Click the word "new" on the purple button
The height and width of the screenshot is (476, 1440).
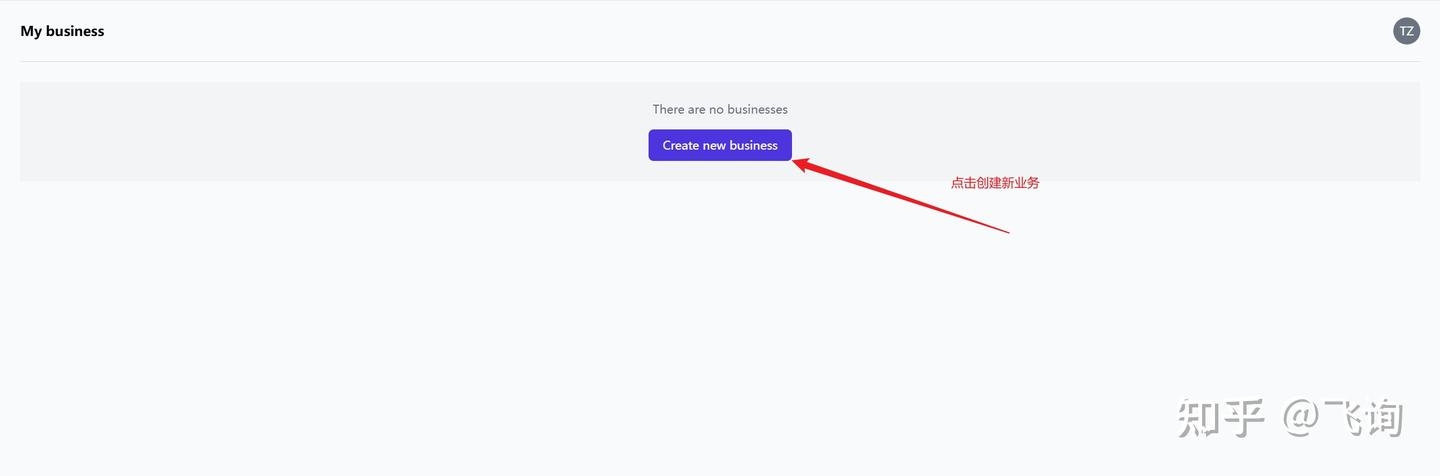pos(714,145)
